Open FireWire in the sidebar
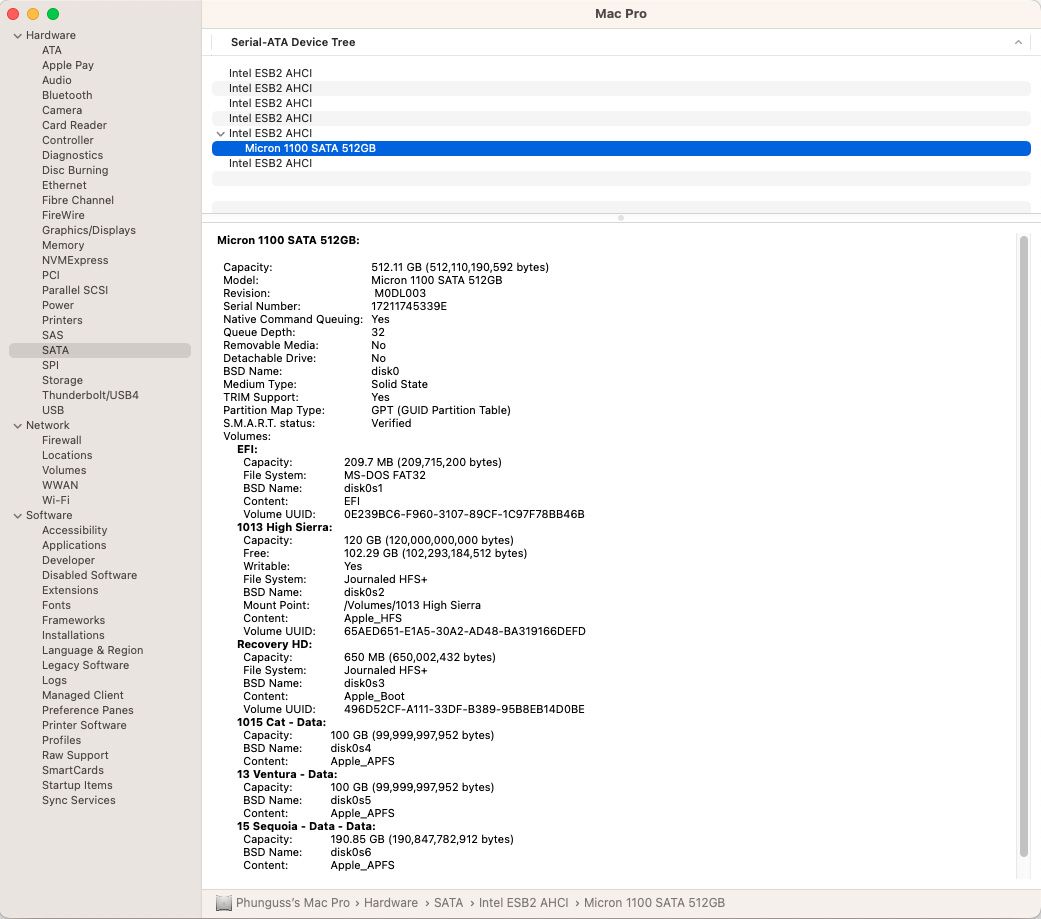Viewport: 1041px width, 919px height. pos(63,215)
